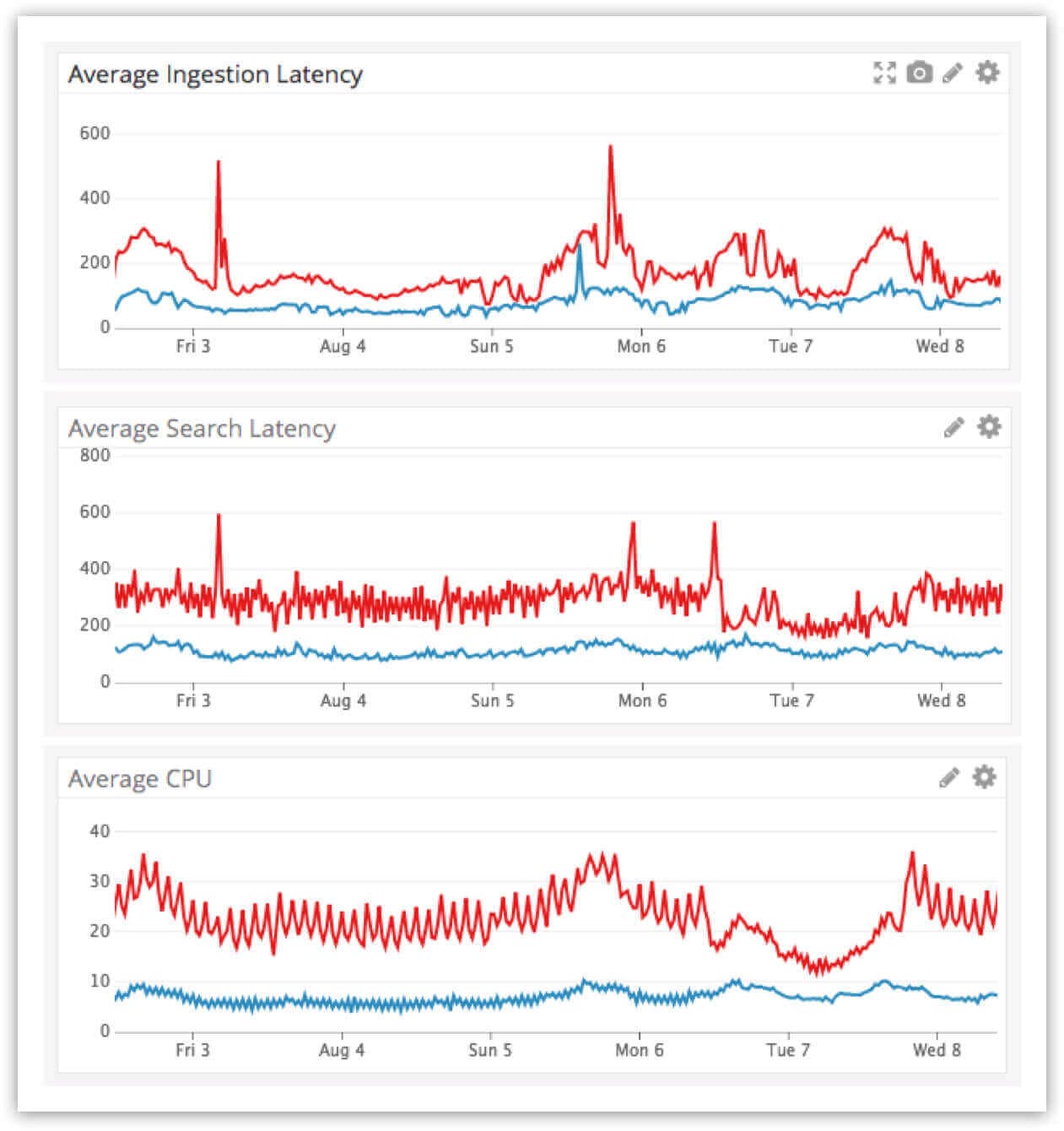Select the Average Ingestion Latency title
1064x1131 pixels.
click(x=215, y=74)
